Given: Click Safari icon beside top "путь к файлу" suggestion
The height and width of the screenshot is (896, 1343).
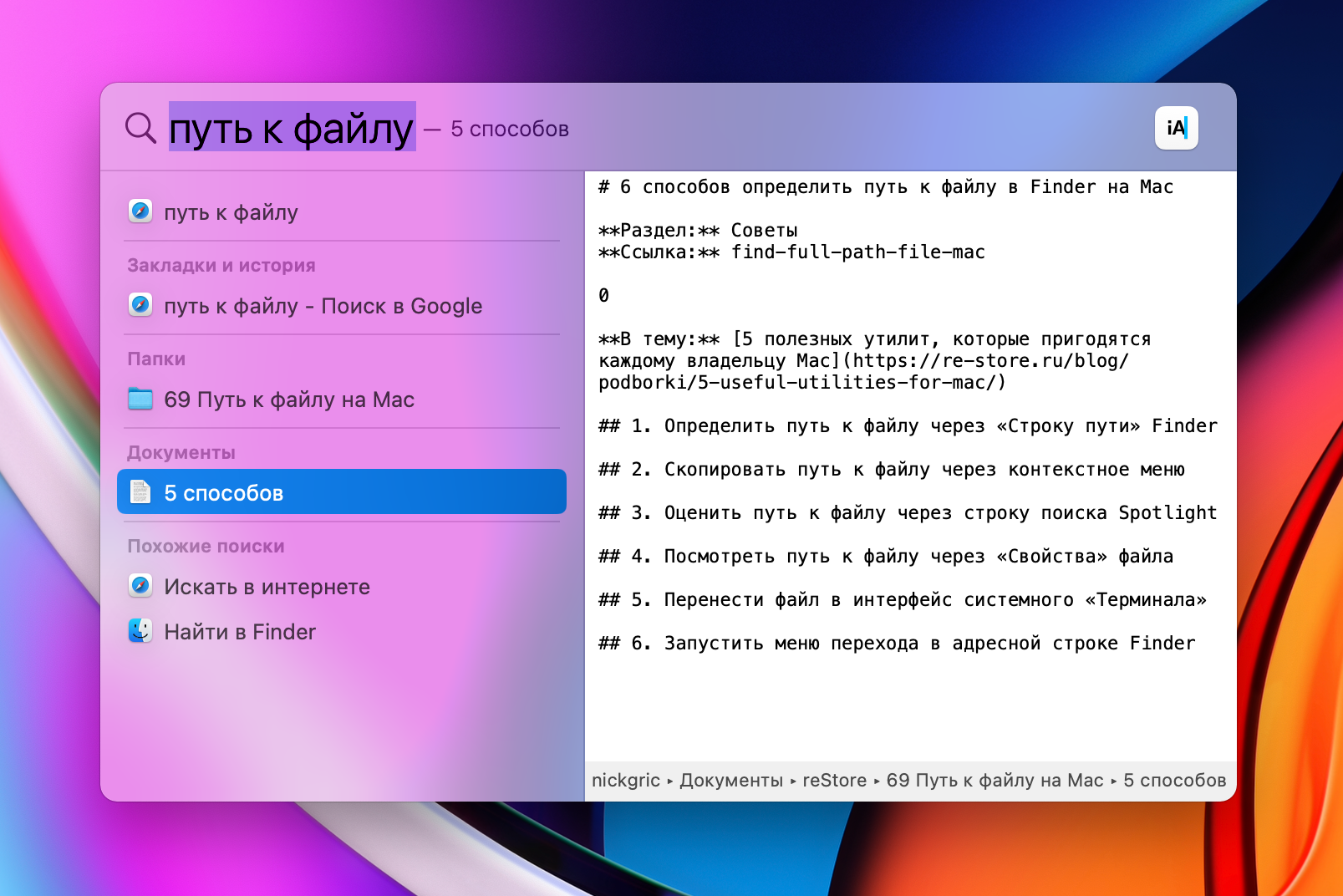Looking at the screenshot, I should 140,211.
